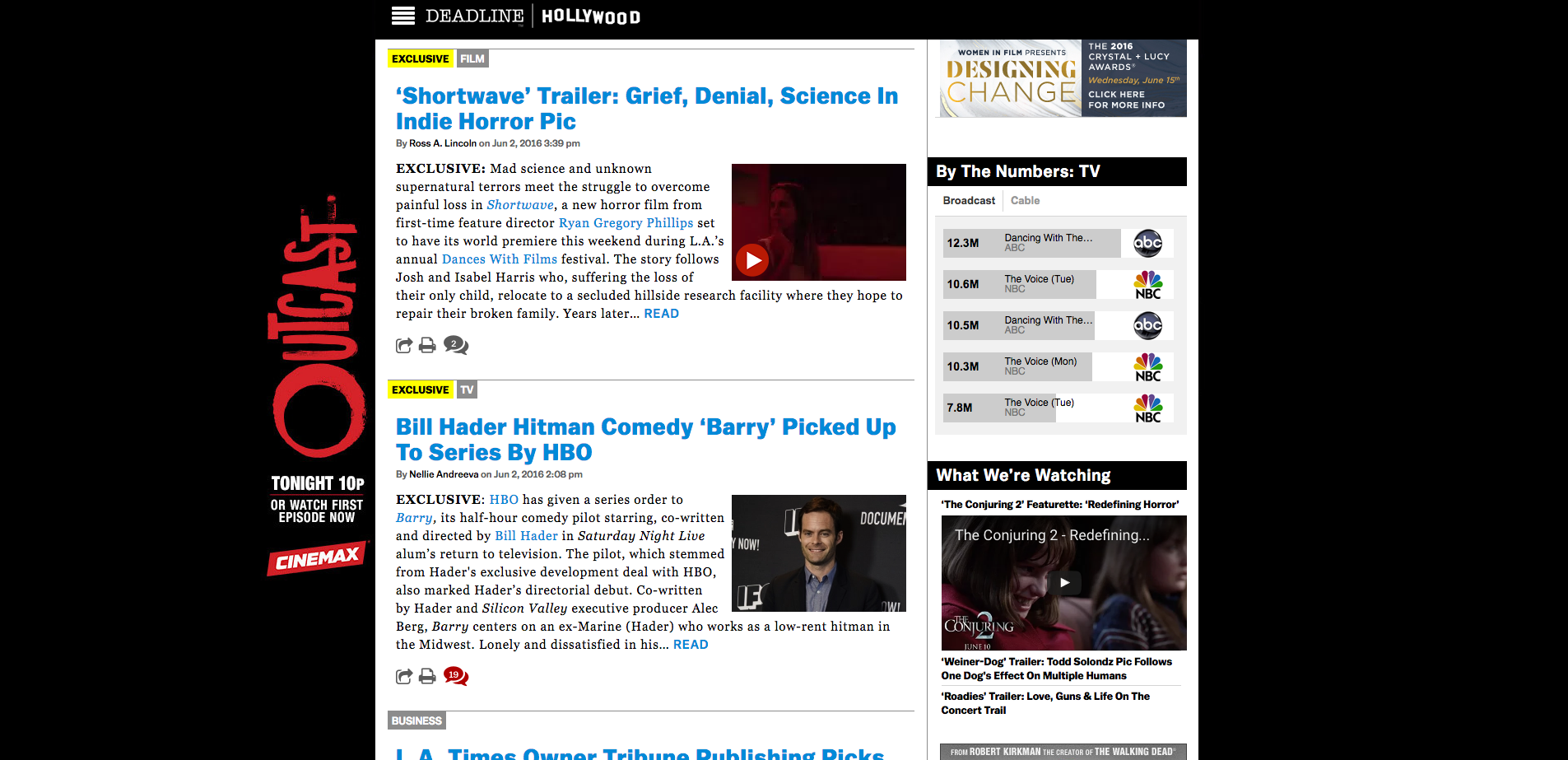Open author Ross A. Lincoln's page
Viewport: 1568px width, 760px height.
[x=443, y=143]
